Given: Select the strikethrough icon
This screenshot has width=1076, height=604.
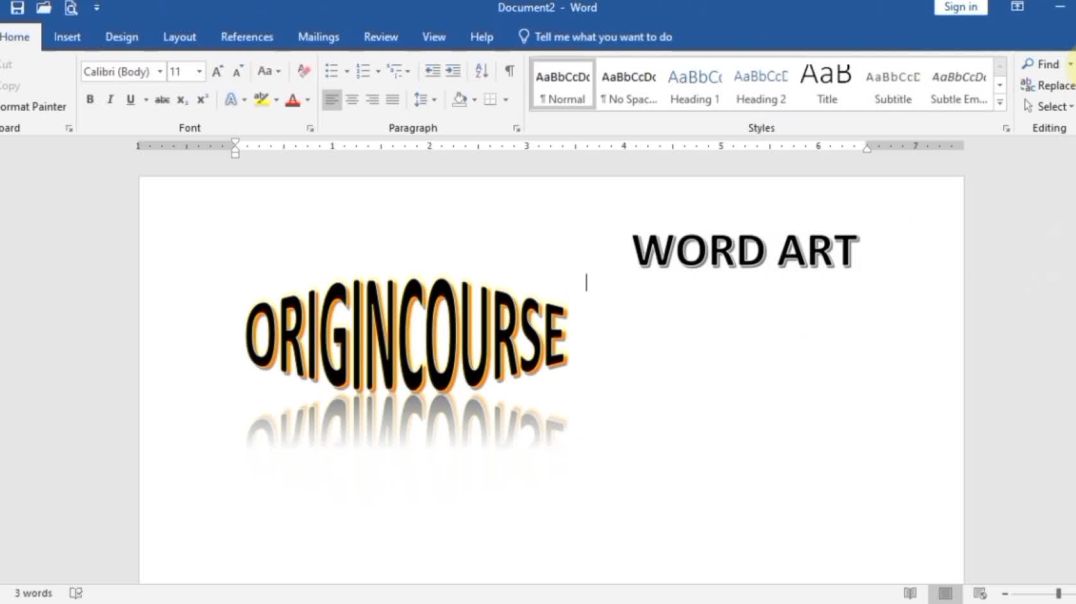Looking at the screenshot, I should pos(162,99).
